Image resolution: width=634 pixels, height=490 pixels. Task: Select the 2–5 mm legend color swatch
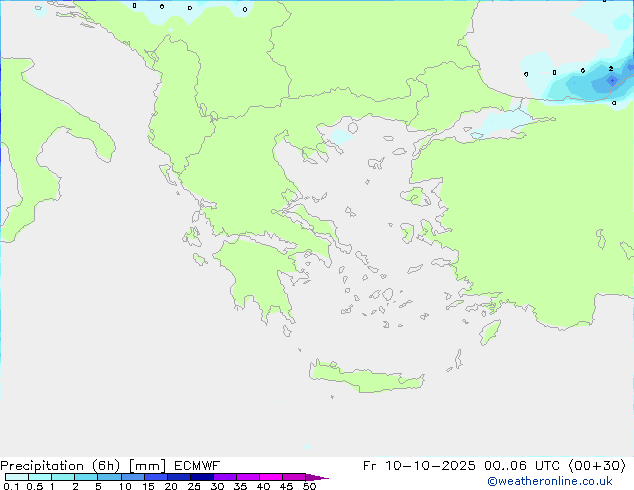pos(86,477)
